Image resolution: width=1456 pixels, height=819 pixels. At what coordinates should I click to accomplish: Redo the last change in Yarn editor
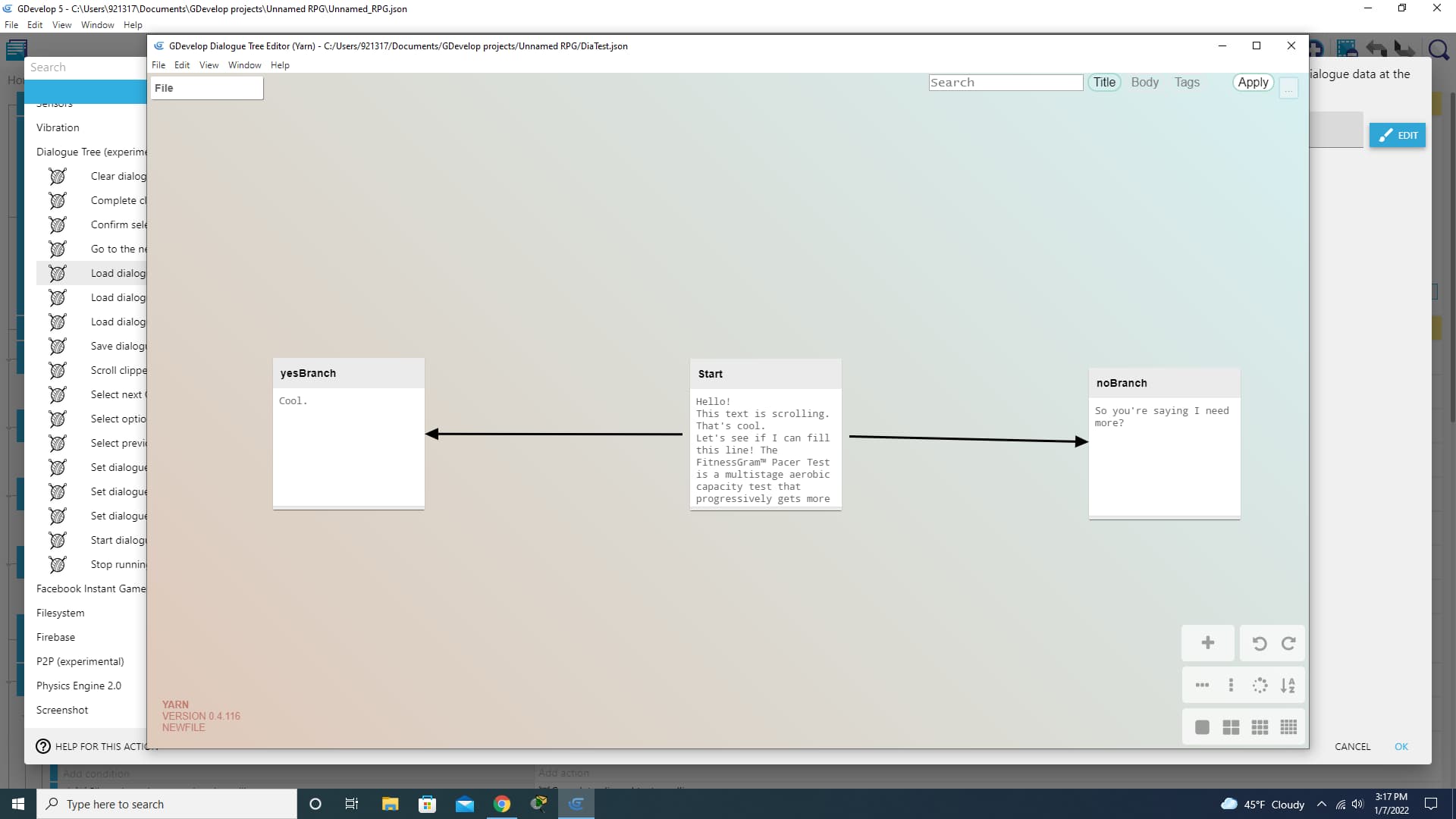1288,643
